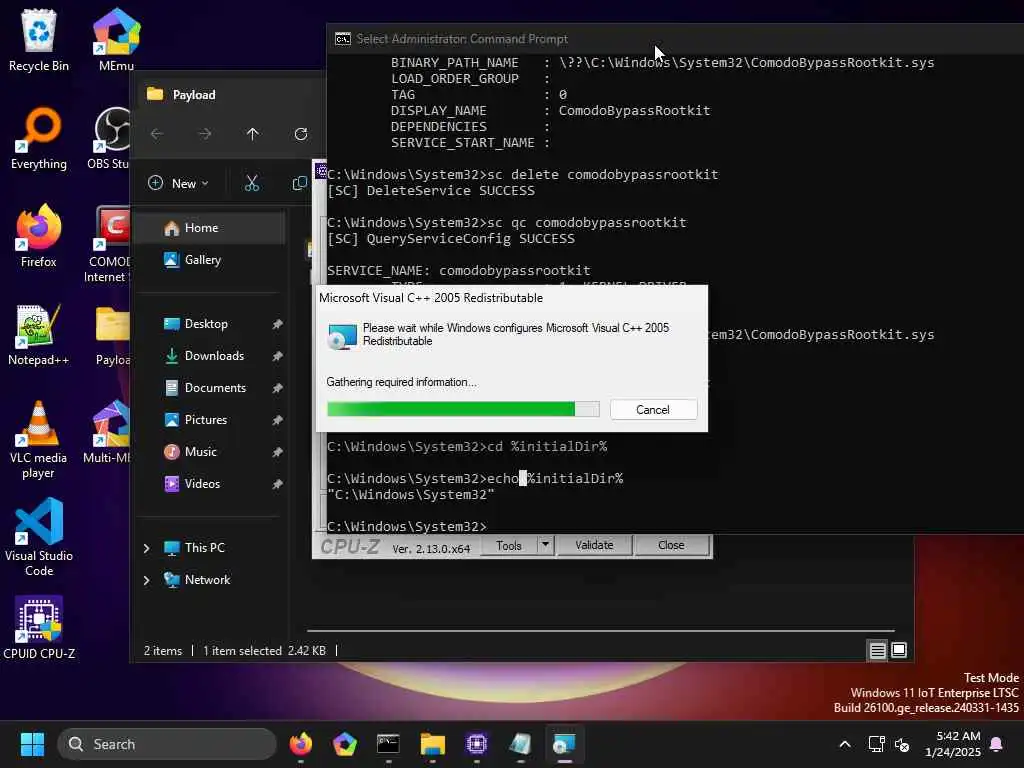Viewport: 1024px width, 768px height.
Task: Switch to Command Prompt taskbar icon
Action: click(x=388, y=744)
